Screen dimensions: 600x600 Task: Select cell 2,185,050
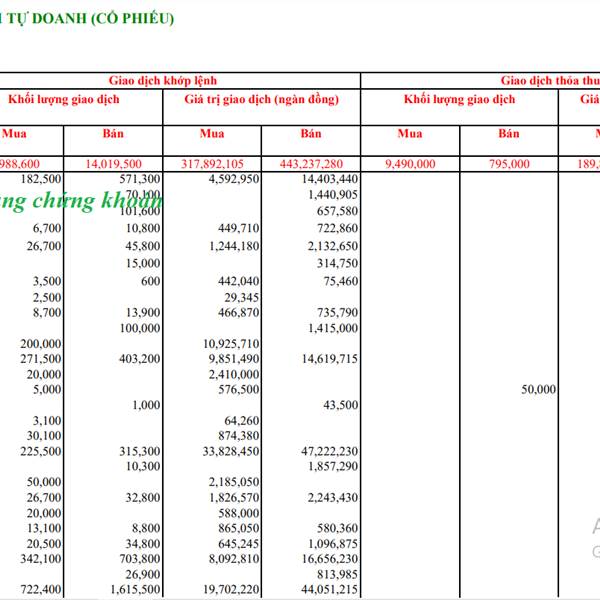tap(234, 482)
